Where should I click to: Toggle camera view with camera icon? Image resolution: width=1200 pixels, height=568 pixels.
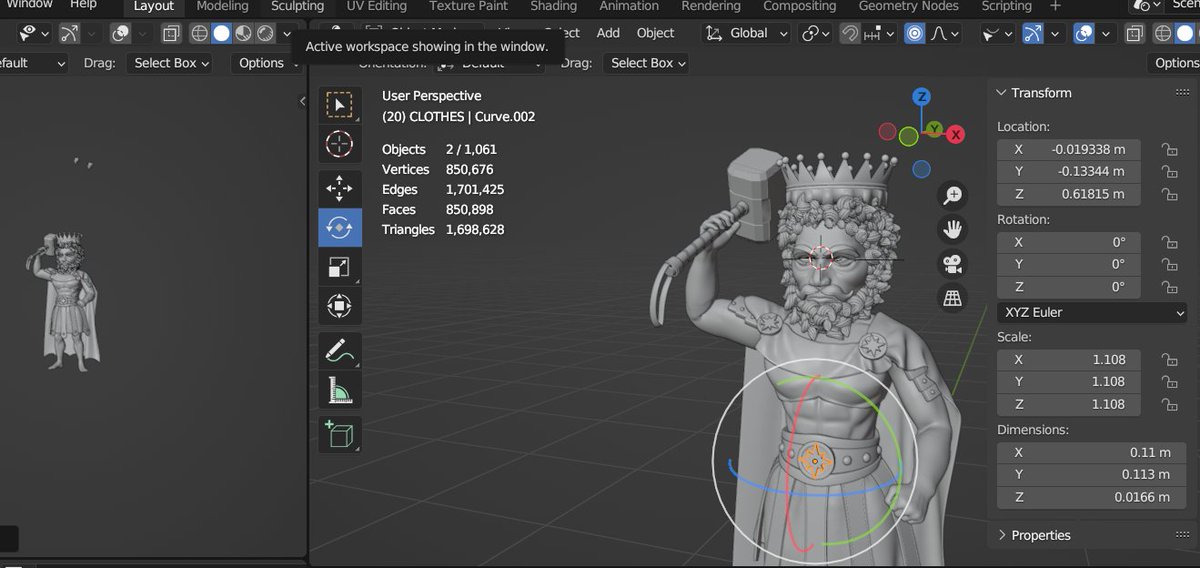pyautogui.click(x=953, y=263)
